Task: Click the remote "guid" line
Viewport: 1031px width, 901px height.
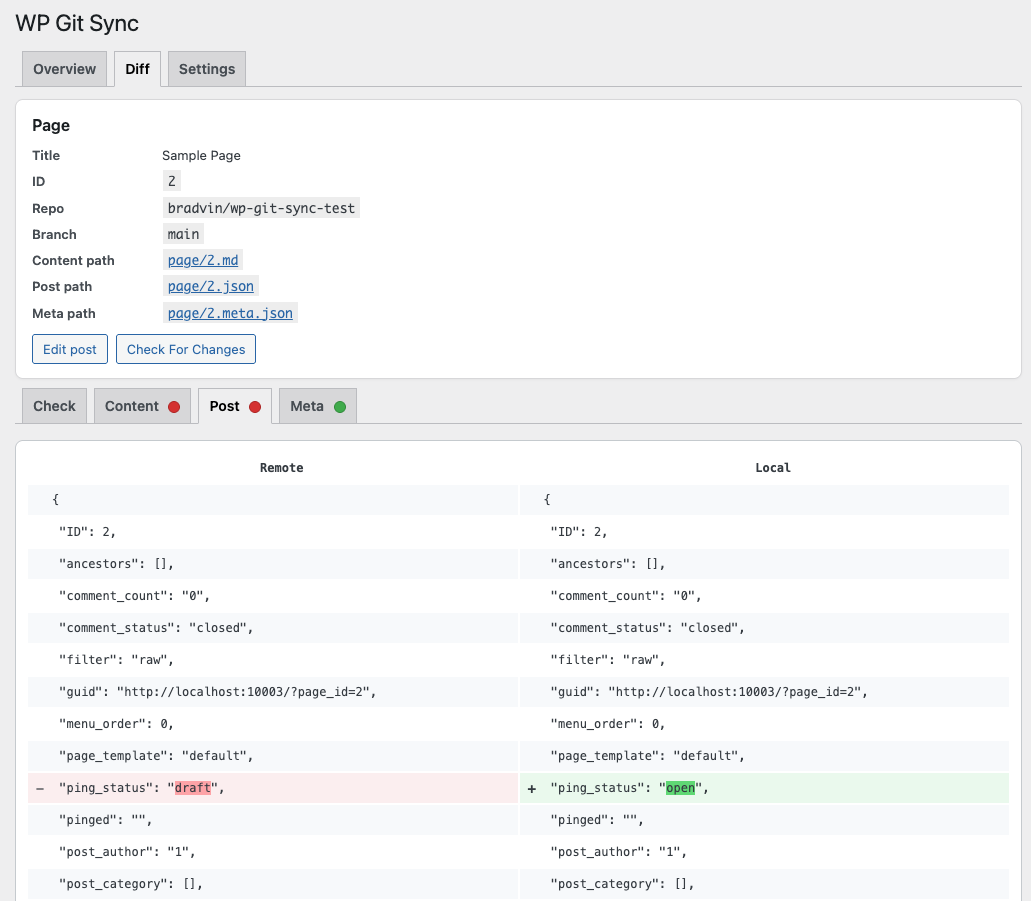Action: pyautogui.click(x=273, y=692)
